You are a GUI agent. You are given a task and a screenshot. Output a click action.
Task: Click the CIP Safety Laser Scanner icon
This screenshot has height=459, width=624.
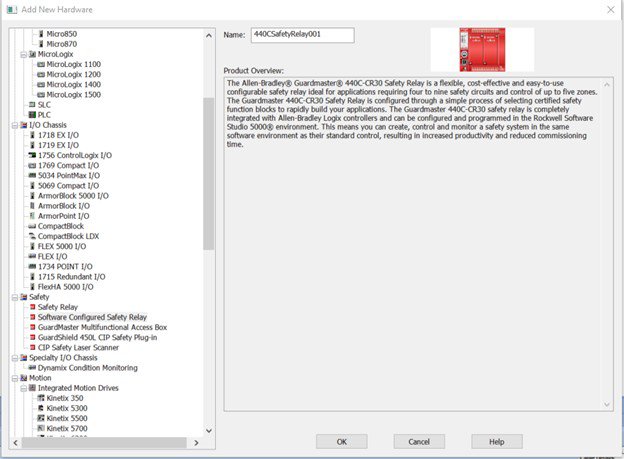click(x=33, y=348)
